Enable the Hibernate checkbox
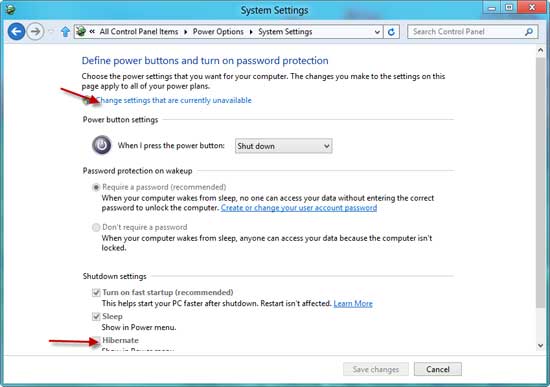Image resolution: width=550 pixels, height=387 pixels. [96, 340]
